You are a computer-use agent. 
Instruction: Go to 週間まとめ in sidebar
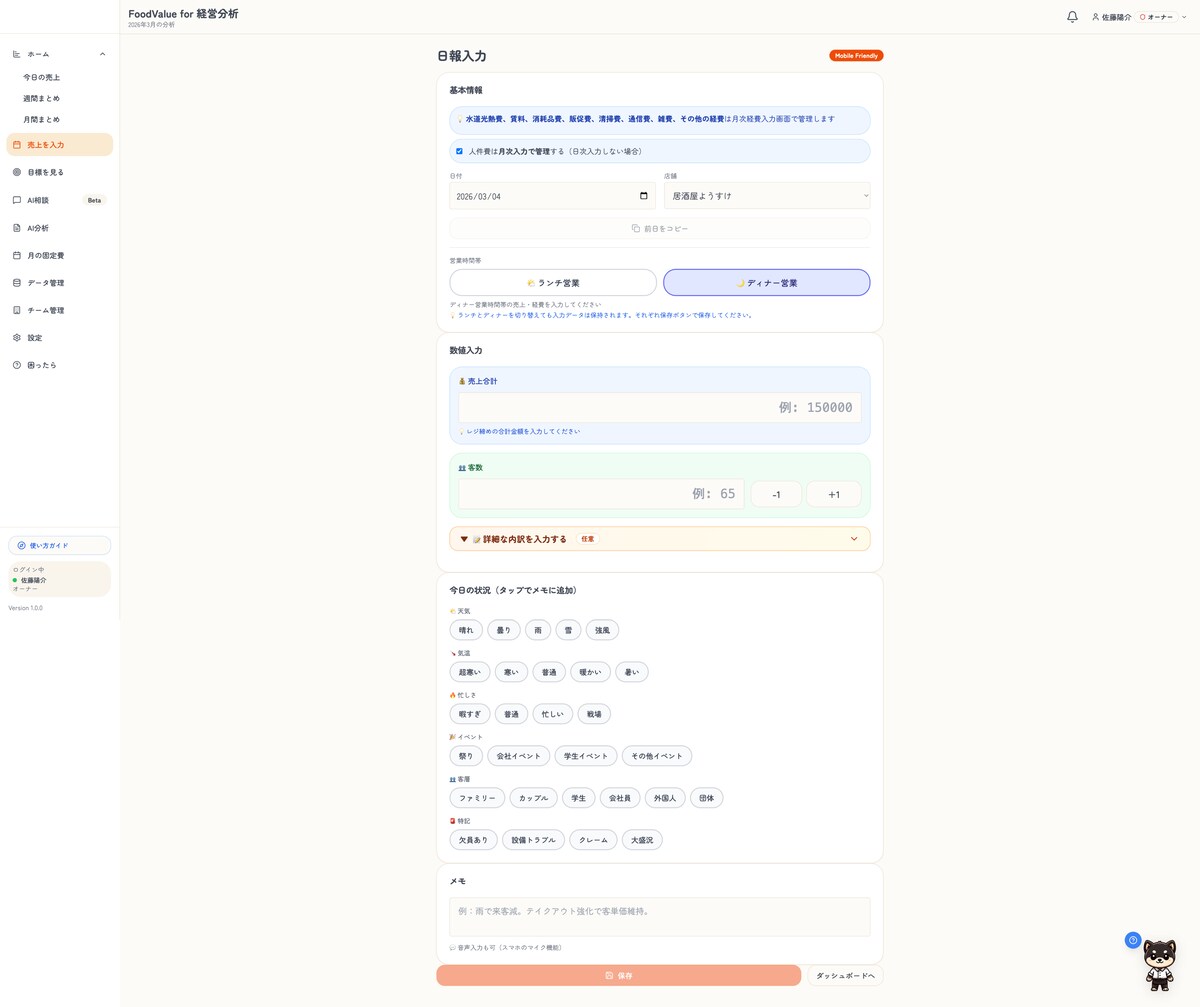pyautogui.click(x=42, y=99)
